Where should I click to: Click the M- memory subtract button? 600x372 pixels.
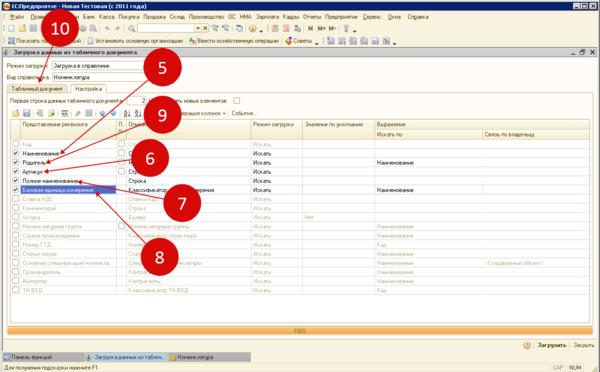(332, 29)
